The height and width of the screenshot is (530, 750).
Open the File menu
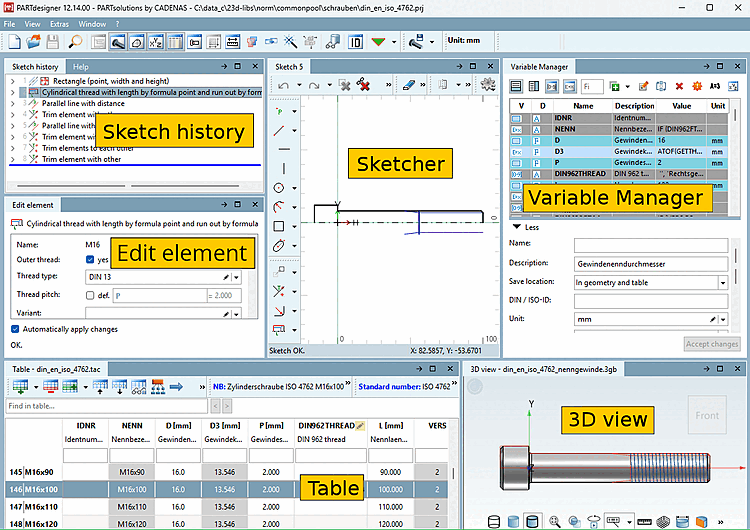[10, 24]
